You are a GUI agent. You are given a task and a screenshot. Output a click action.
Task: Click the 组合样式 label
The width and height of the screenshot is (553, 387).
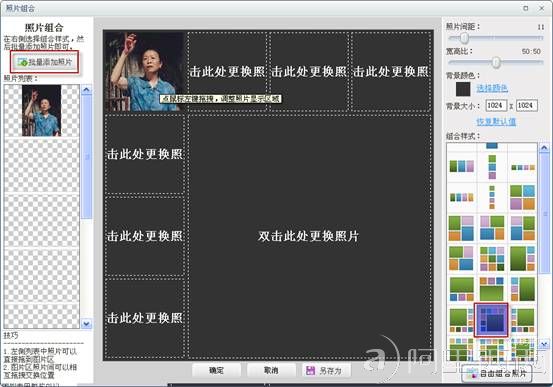click(463, 136)
